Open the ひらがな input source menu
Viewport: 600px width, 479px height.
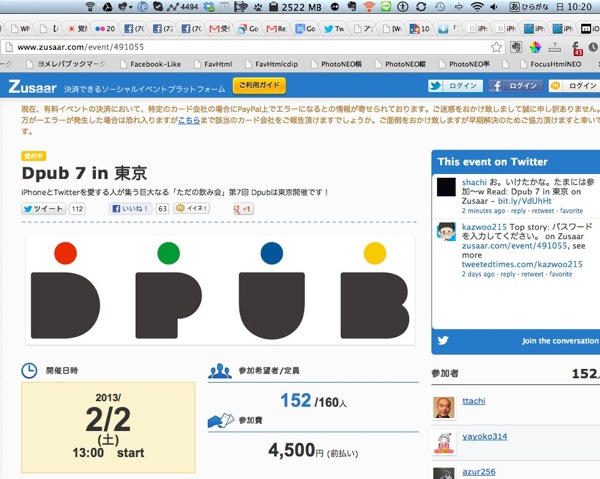530,7
